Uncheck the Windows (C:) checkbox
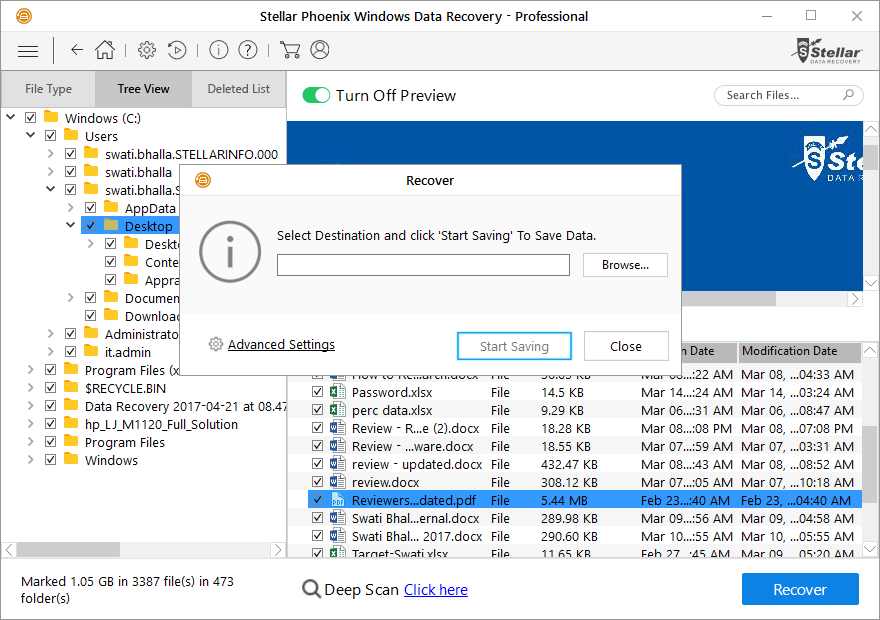The width and height of the screenshot is (880, 620). click(x=31, y=118)
